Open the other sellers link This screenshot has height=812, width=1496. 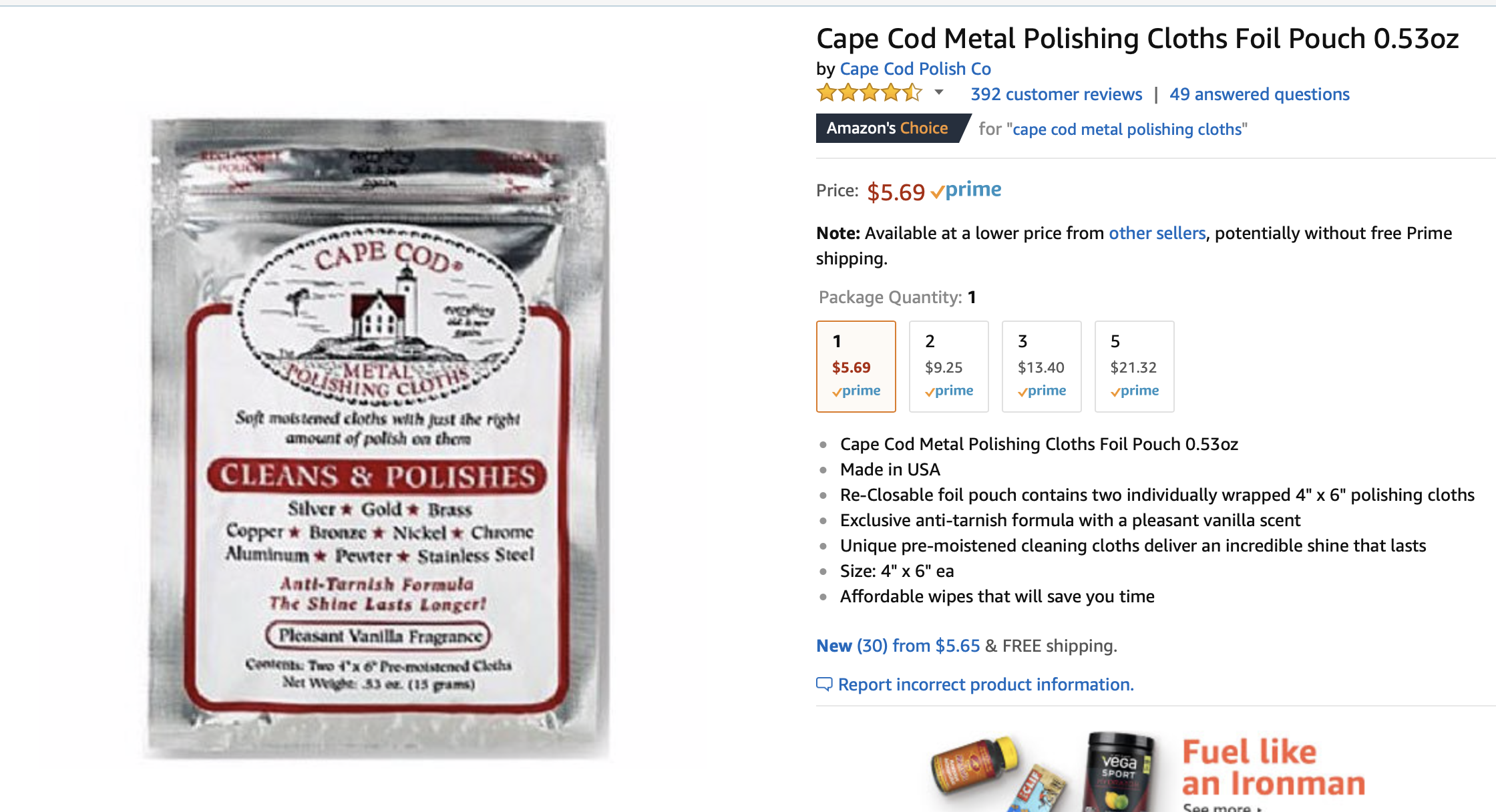pos(1157,233)
